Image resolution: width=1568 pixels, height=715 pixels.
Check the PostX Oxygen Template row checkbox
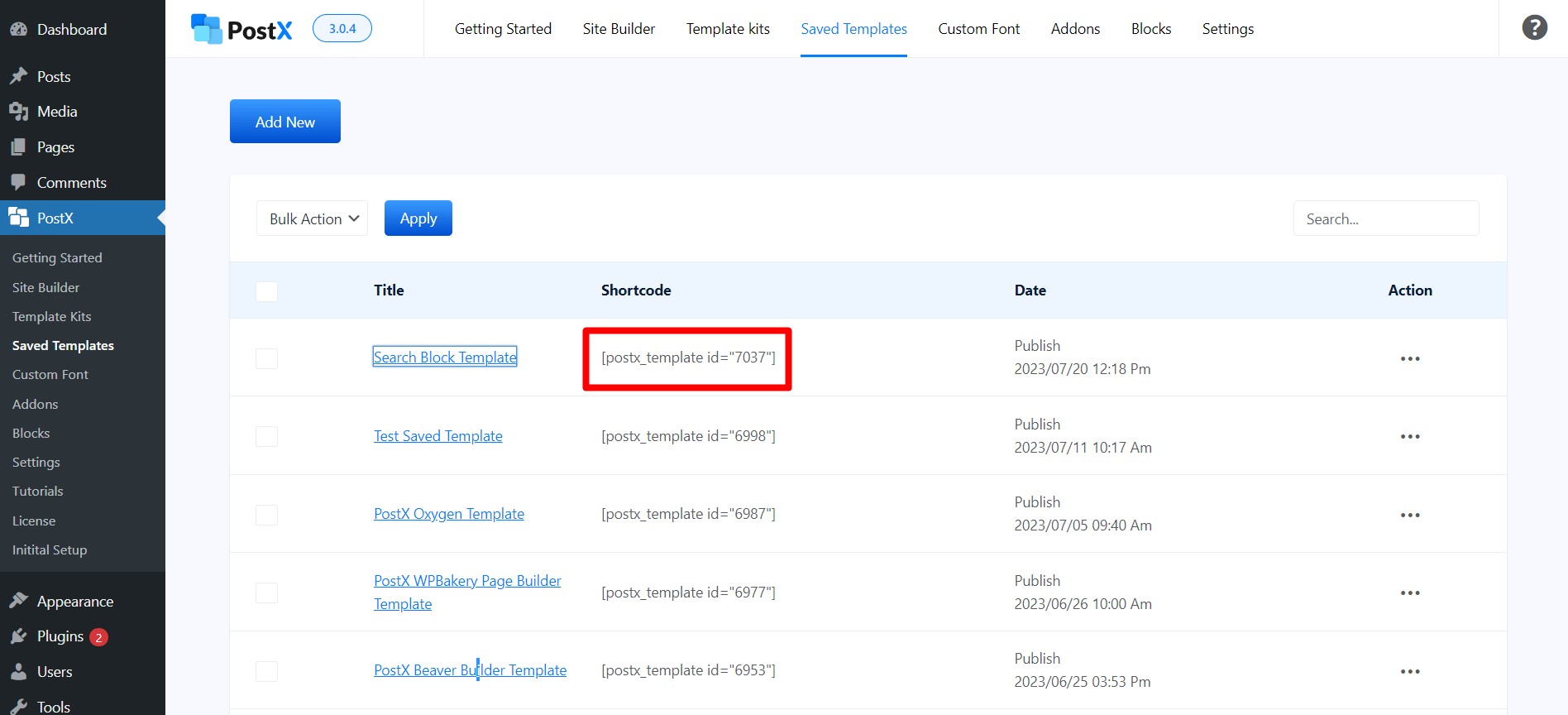(x=266, y=515)
